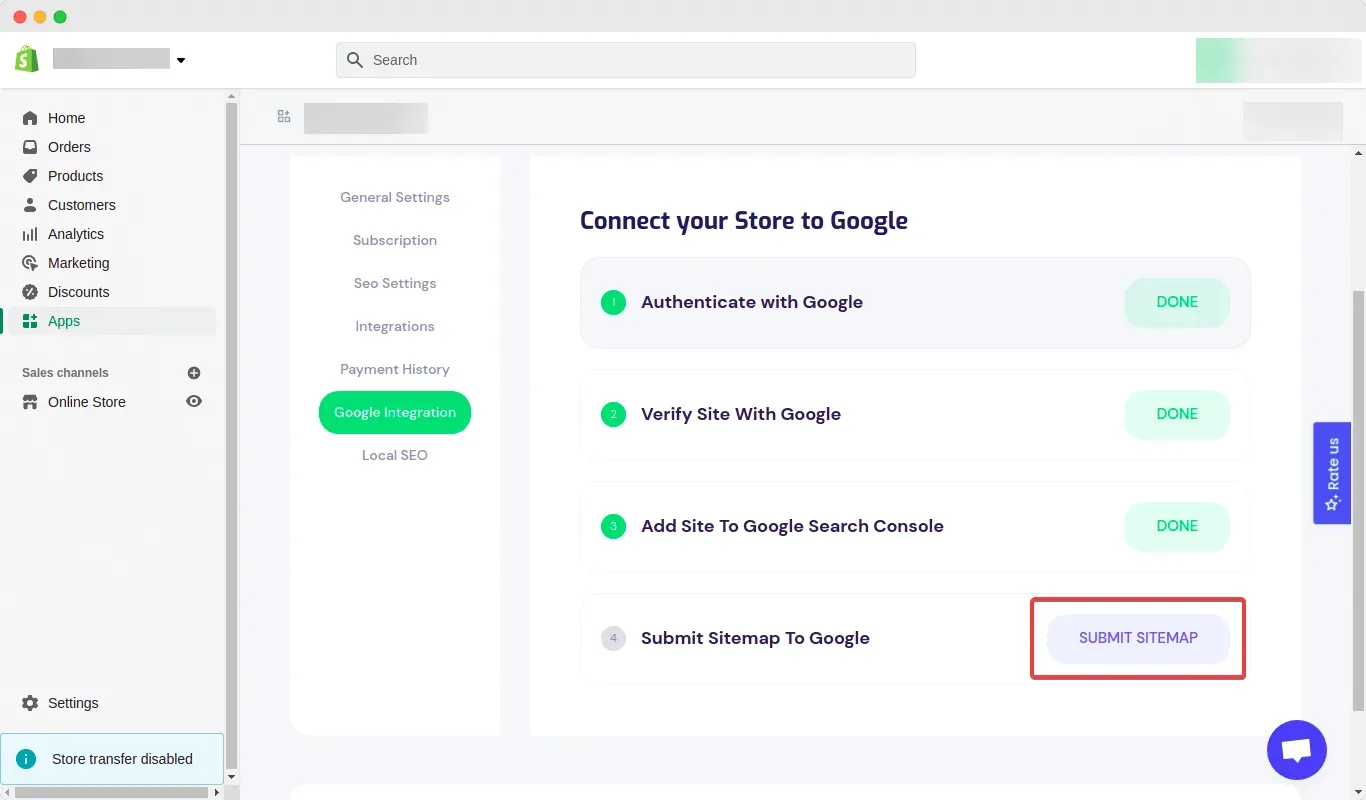This screenshot has width=1366, height=800.
Task: Click DONE for Authenticate with Google
Action: (x=1177, y=302)
